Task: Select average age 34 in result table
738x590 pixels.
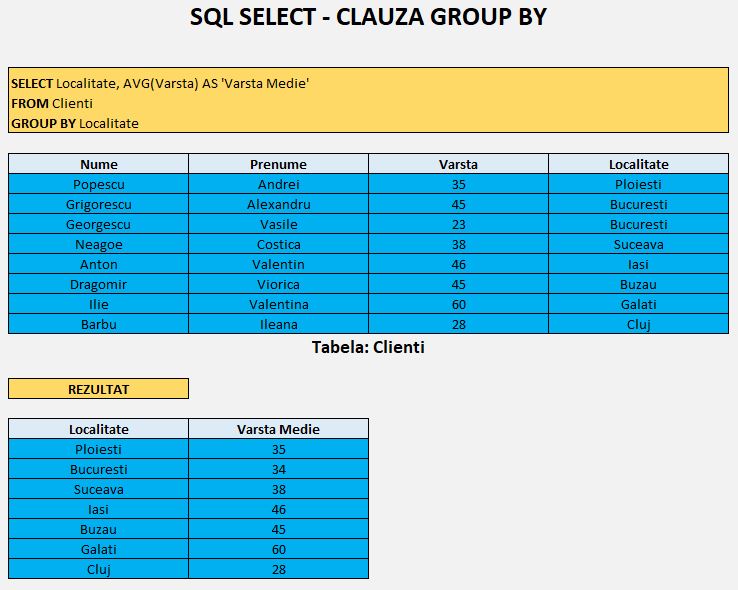Action: click(278, 469)
